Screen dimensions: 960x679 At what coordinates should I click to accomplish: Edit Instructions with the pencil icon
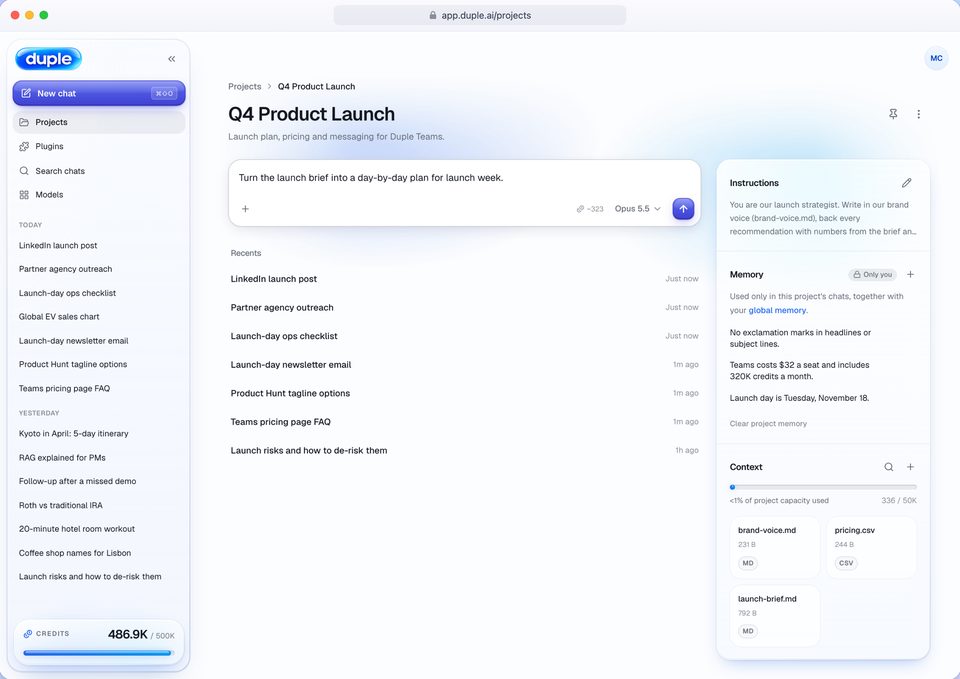(906, 183)
